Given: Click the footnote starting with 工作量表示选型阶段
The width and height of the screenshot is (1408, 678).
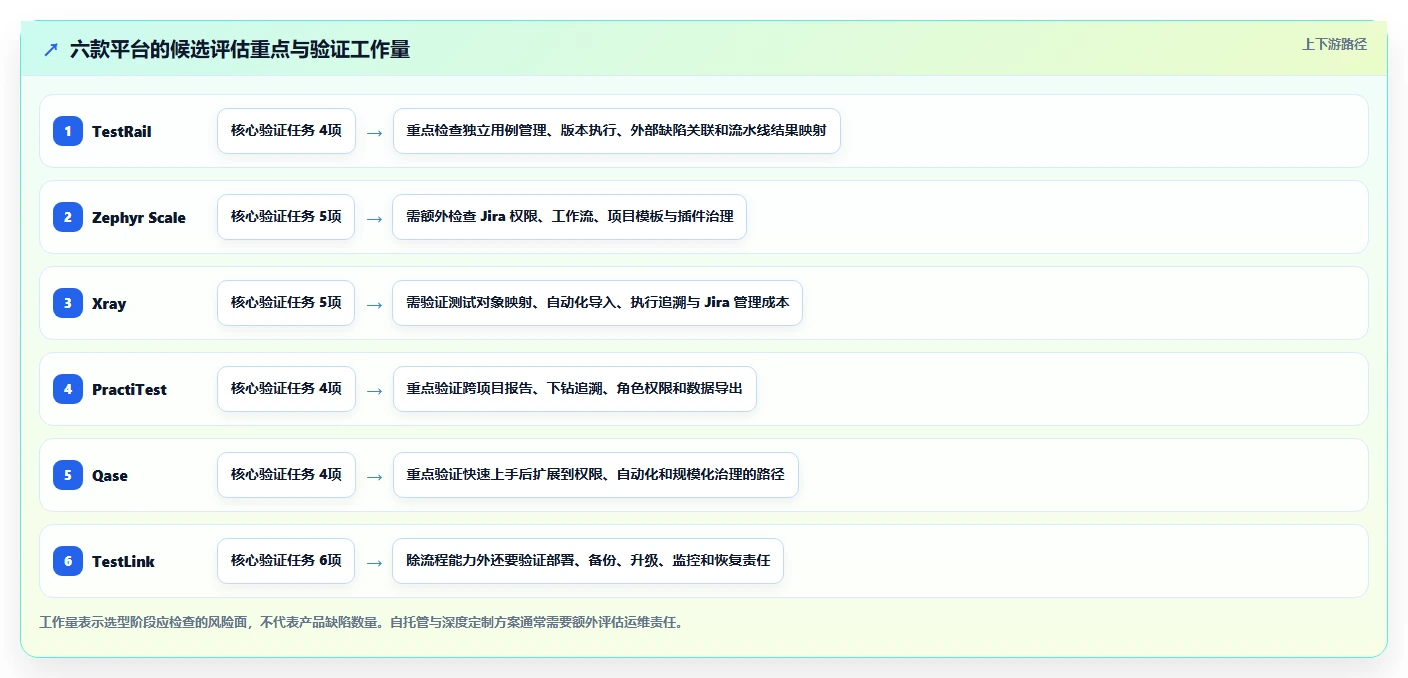Looking at the screenshot, I should tap(361, 622).
